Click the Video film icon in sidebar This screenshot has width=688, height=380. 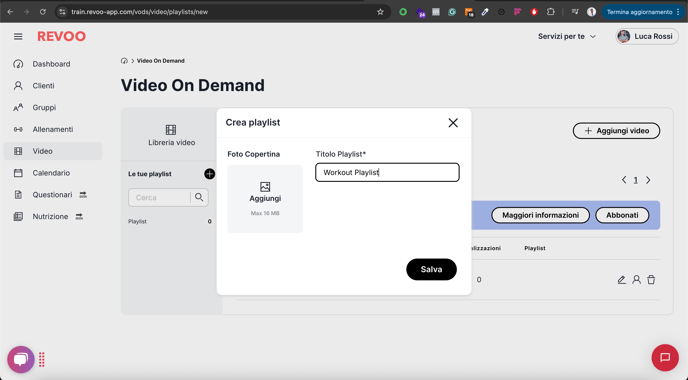18,151
